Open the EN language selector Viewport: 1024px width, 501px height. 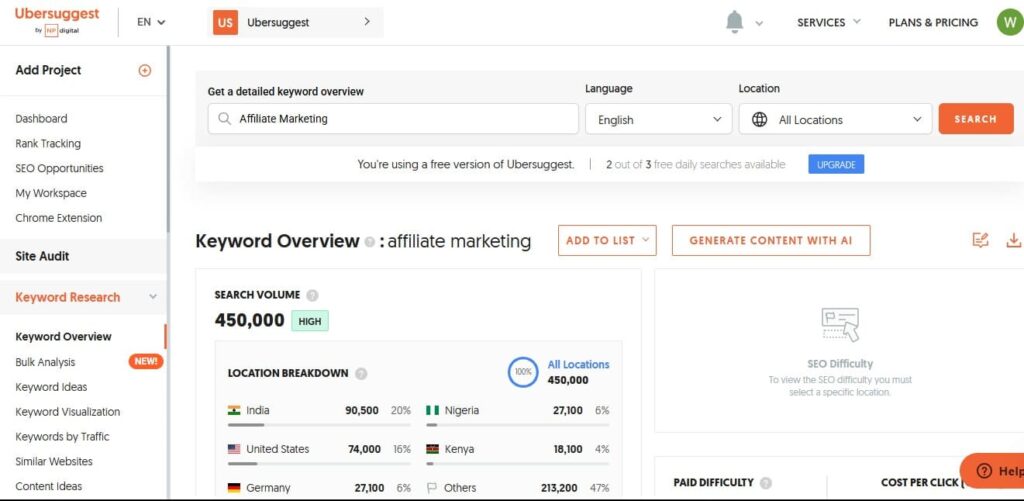151,22
